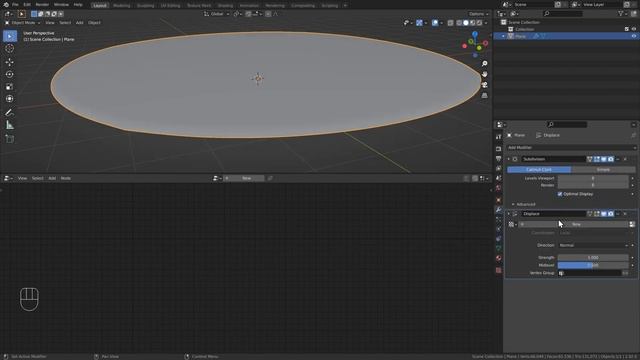Click the Levels Viewport value field
The width and height of the screenshot is (640, 360).
(x=593, y=178)
